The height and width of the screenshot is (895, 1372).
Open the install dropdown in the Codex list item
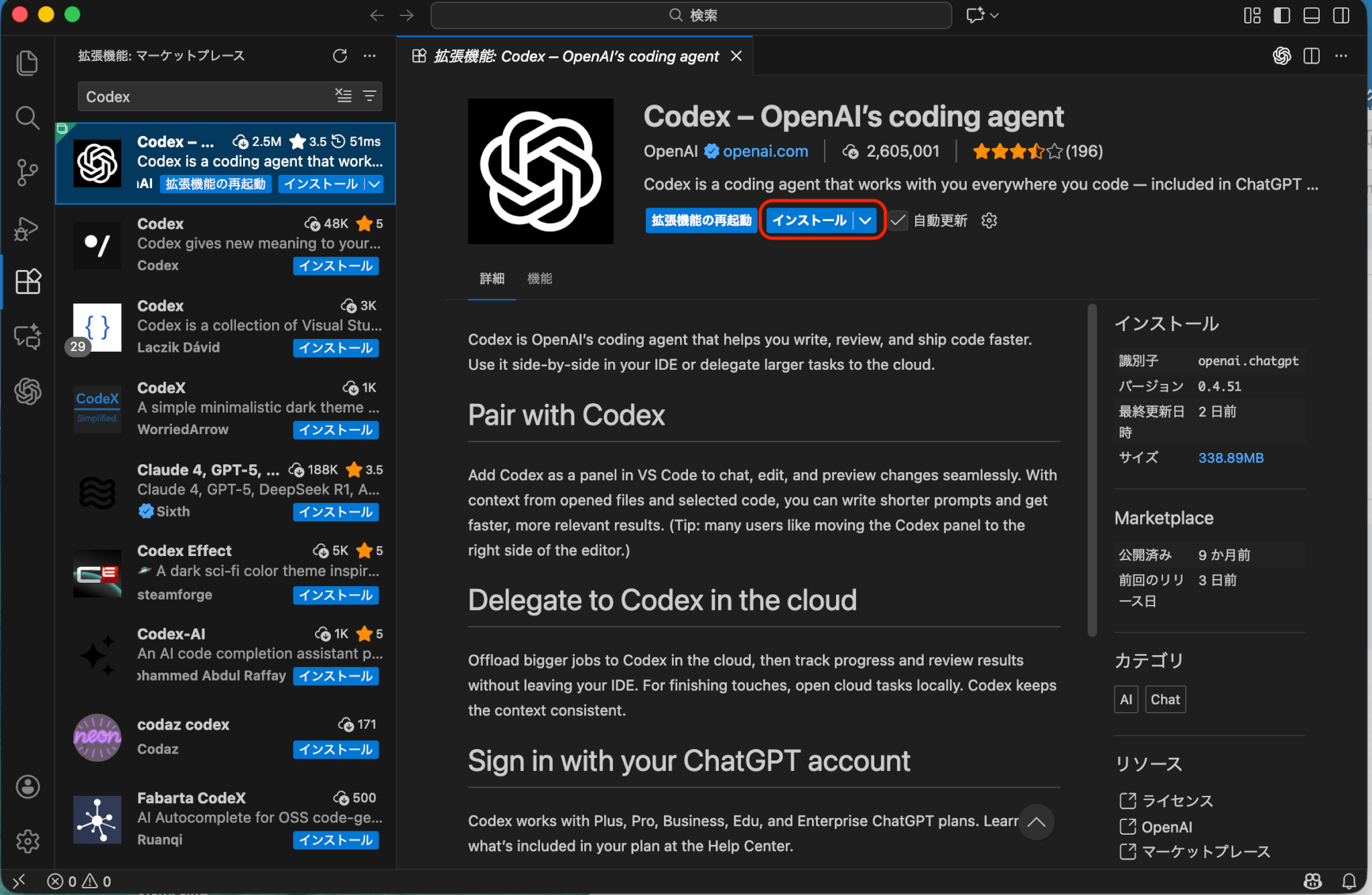[x=374, y=184]
